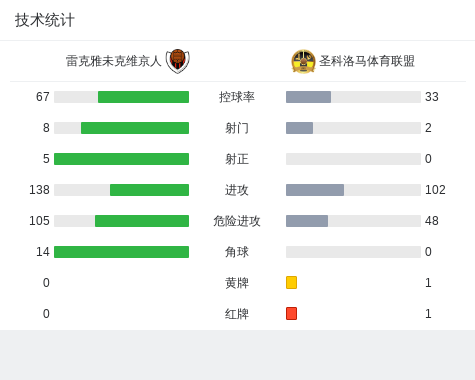Click the gray 危险进攻 bar showing 48
This screenshot has width=475, height=380.
coord(307,221)
